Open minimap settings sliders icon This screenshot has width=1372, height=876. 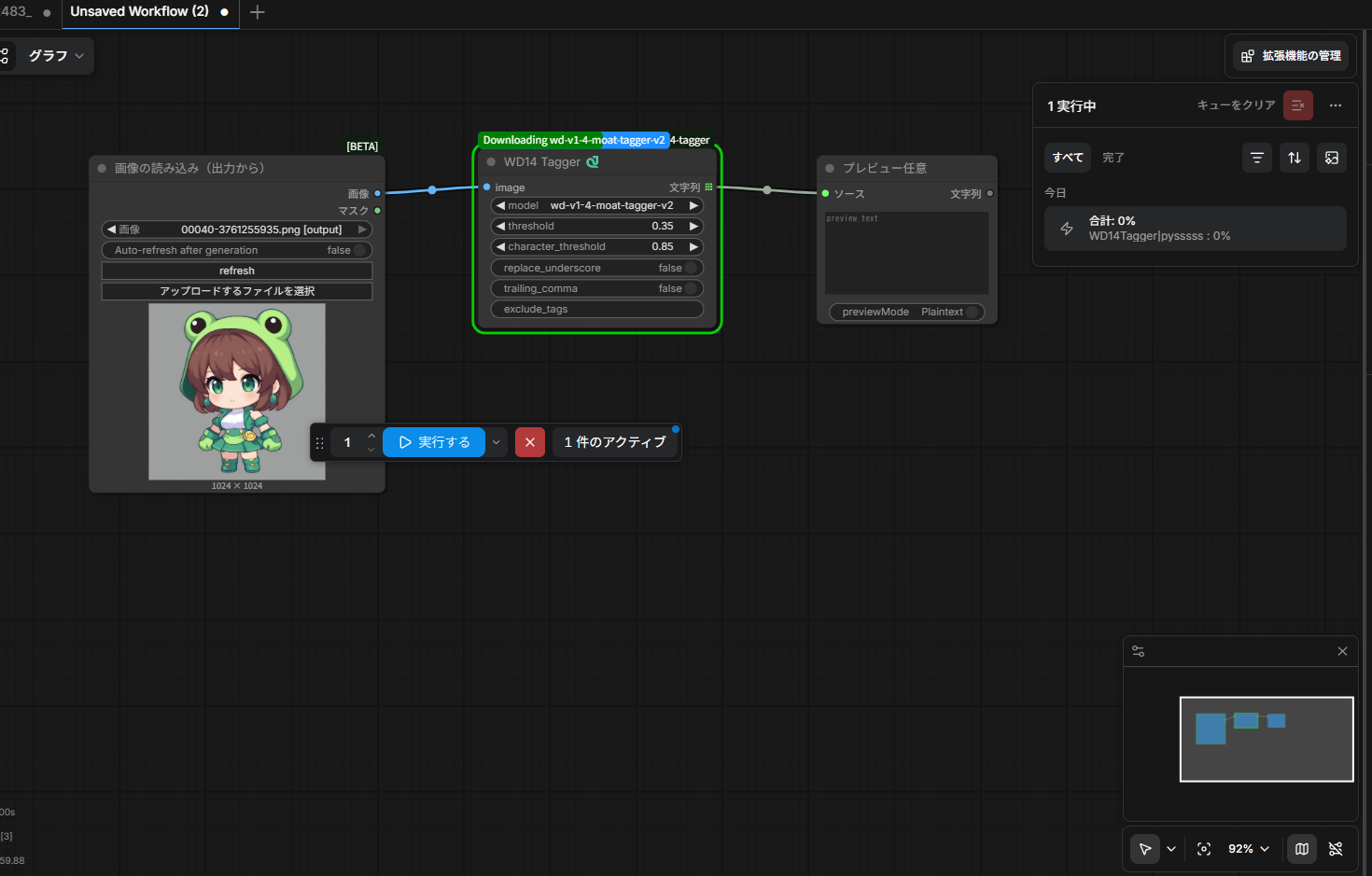click(1139, 651)
